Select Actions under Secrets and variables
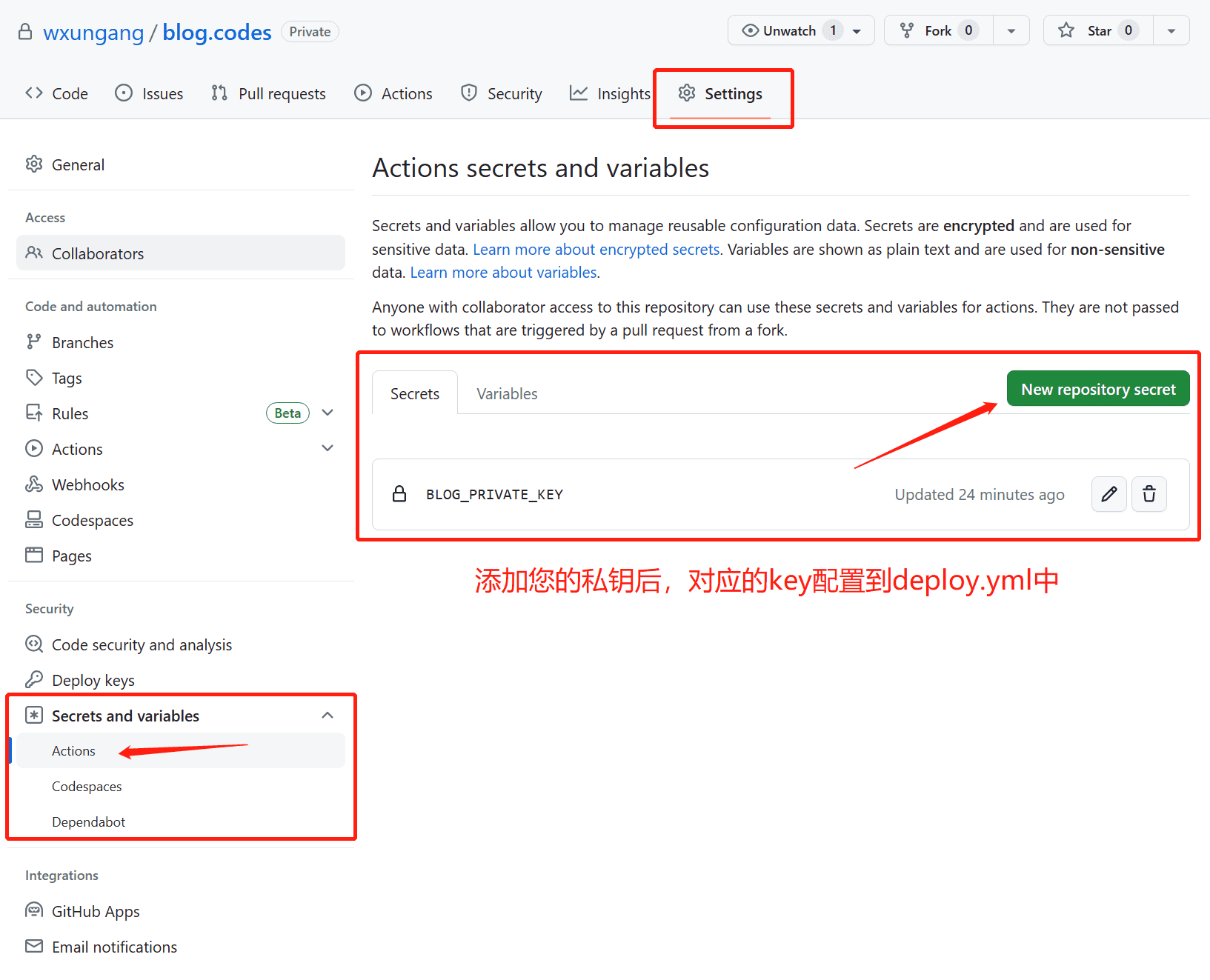This screenshot has width=1210, height=980. click(181, 750)
